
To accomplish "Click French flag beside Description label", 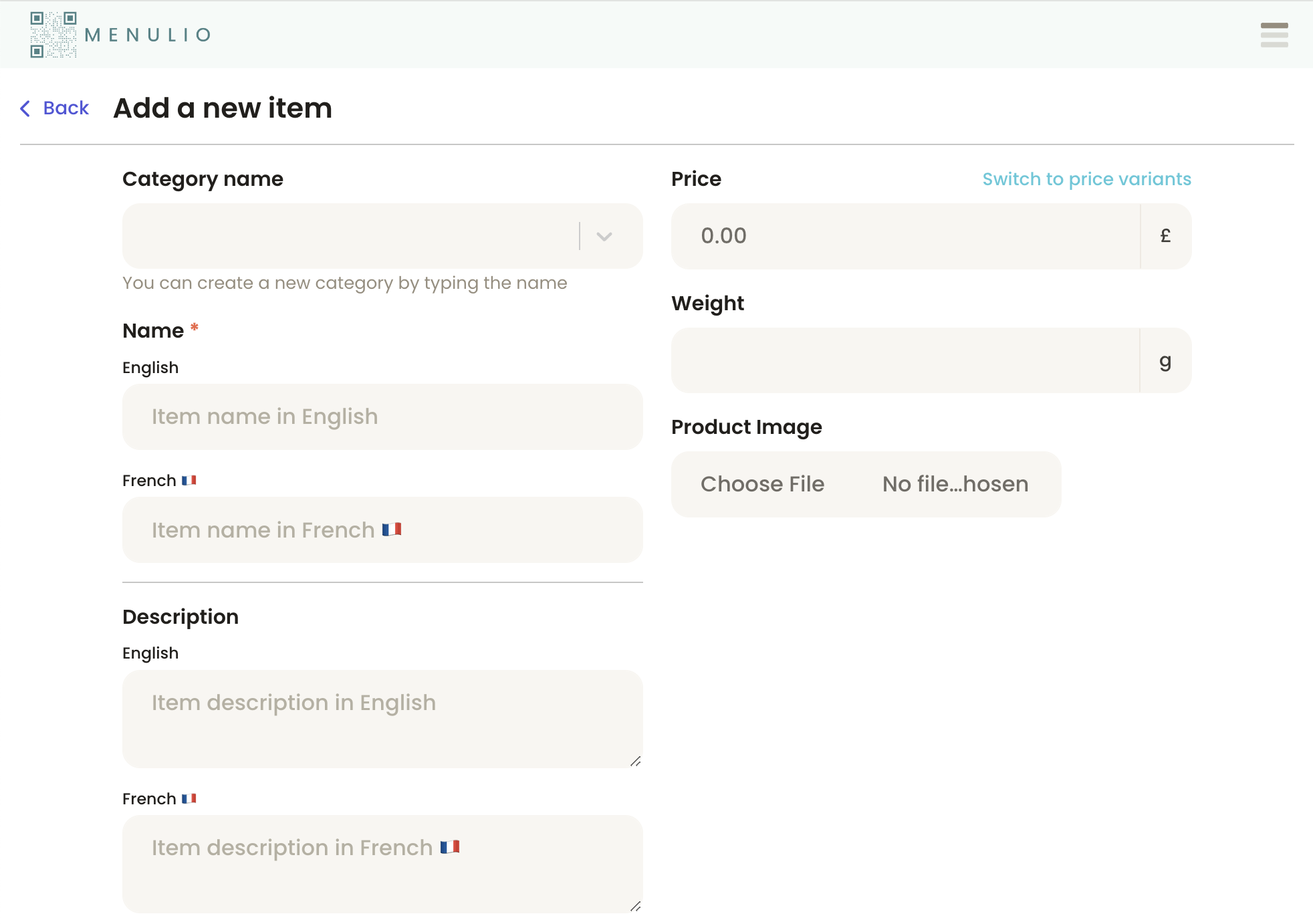I will pyautogui.click(x=189, y=798).
